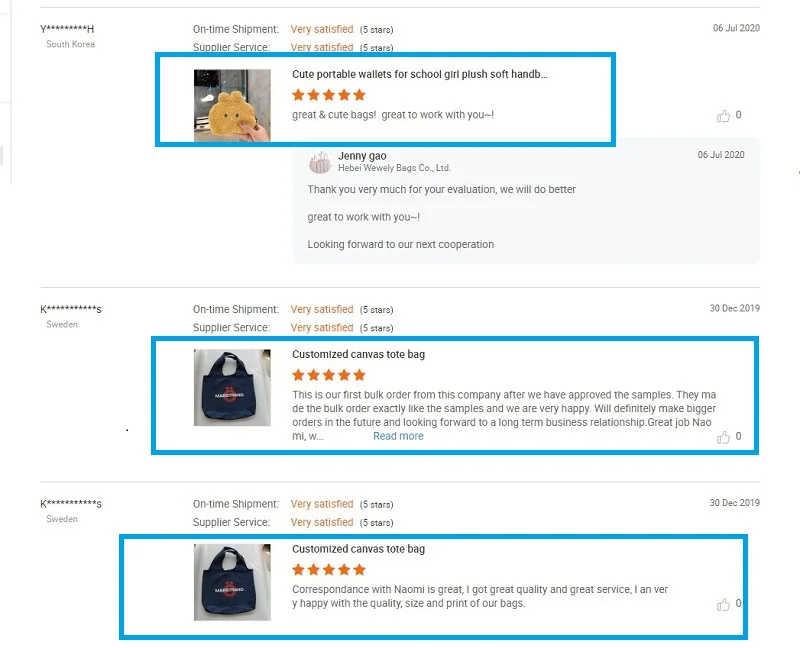Click the supplier reply text 'Looking forward to our next cooperation'
This screenshot has height=648, width=800.
(x=400, y=244)
